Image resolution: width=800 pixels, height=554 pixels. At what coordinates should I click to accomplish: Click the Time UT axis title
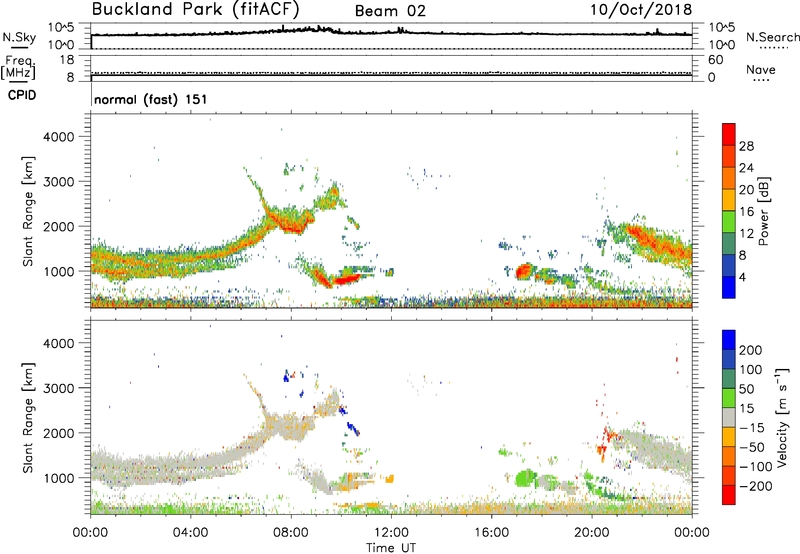click(x=391, y=548)
